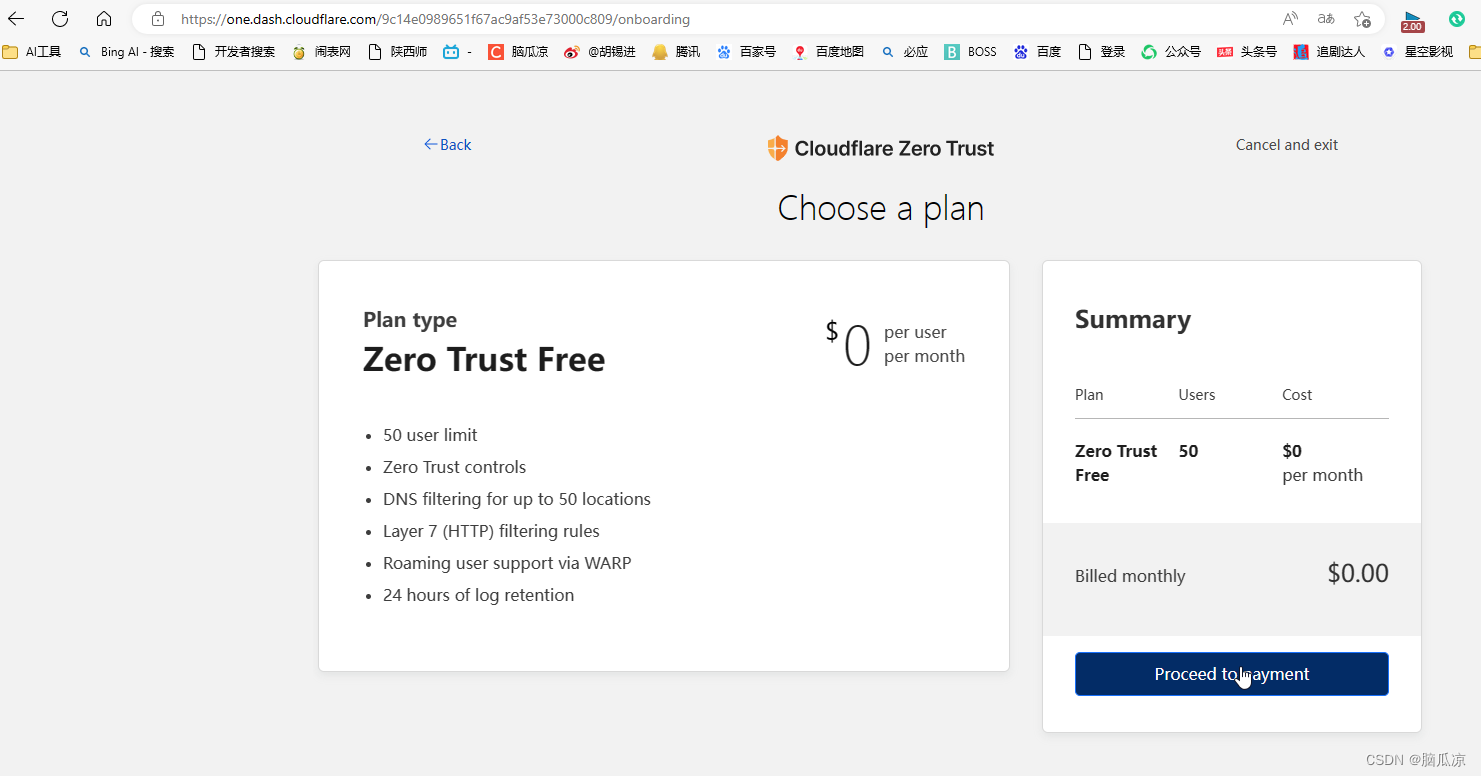Click the Back link on onboarding page
Viewport: 1481px width, 776px height.
pyautogui.click(x=447, y=145)
